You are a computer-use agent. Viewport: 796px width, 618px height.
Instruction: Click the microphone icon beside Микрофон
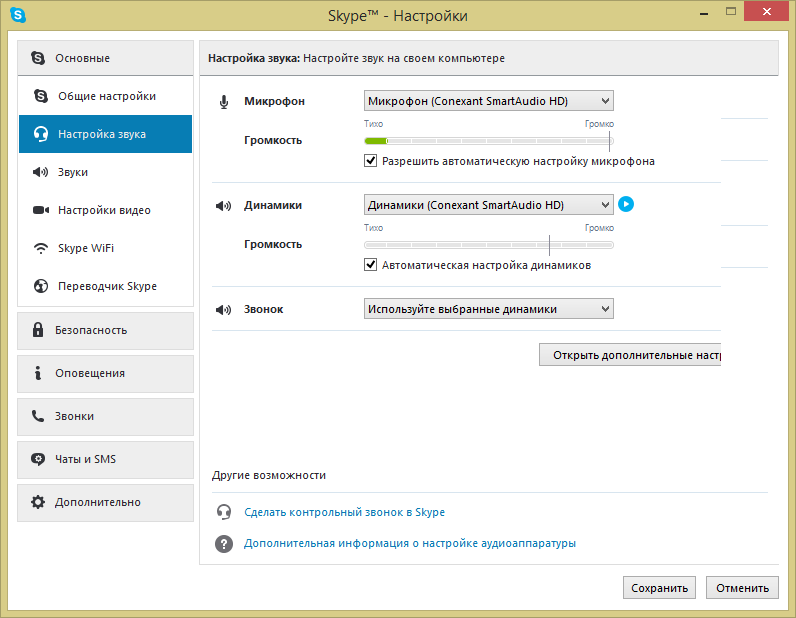[x=224, y=102]
